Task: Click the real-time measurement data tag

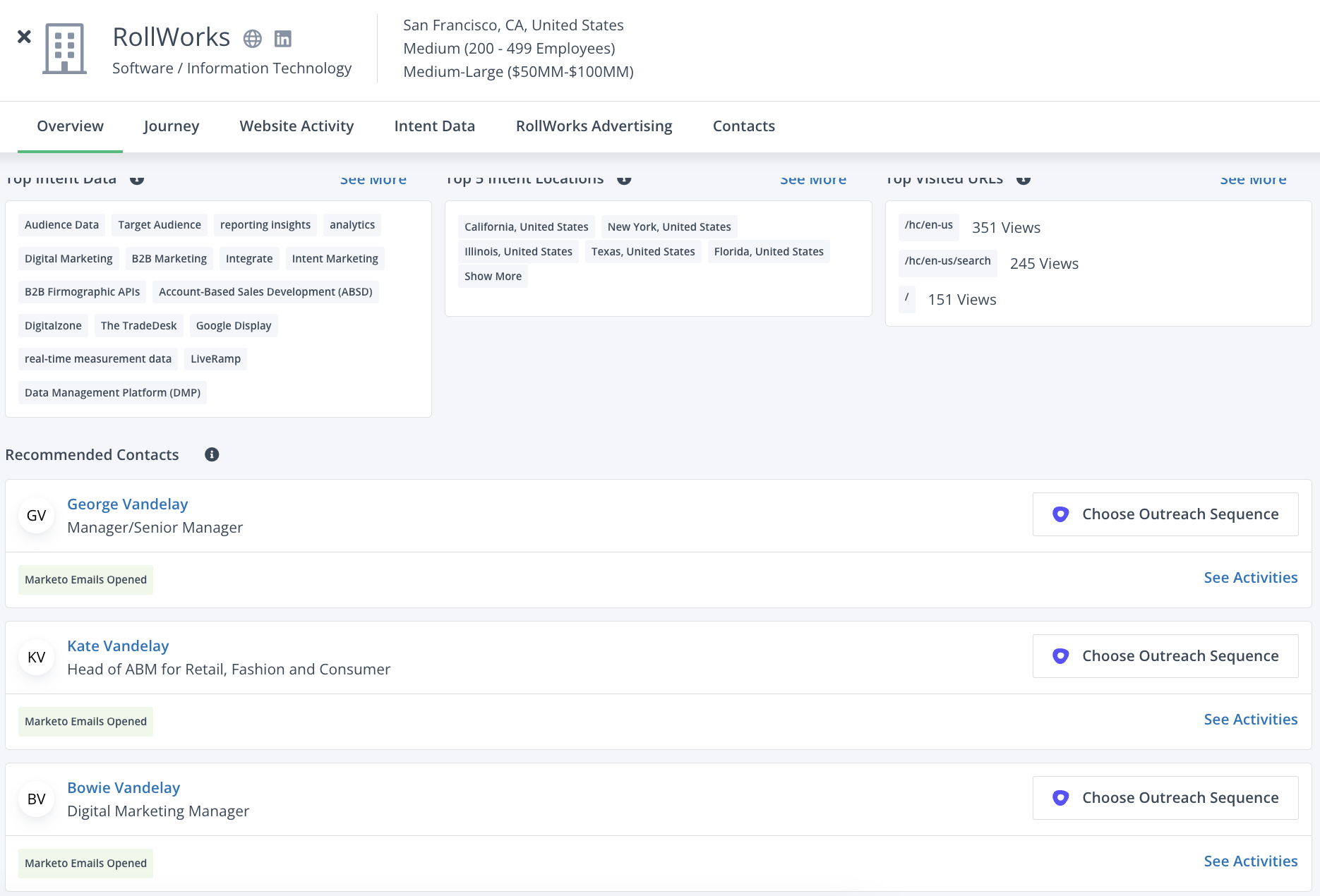Action: click(98, 359)
